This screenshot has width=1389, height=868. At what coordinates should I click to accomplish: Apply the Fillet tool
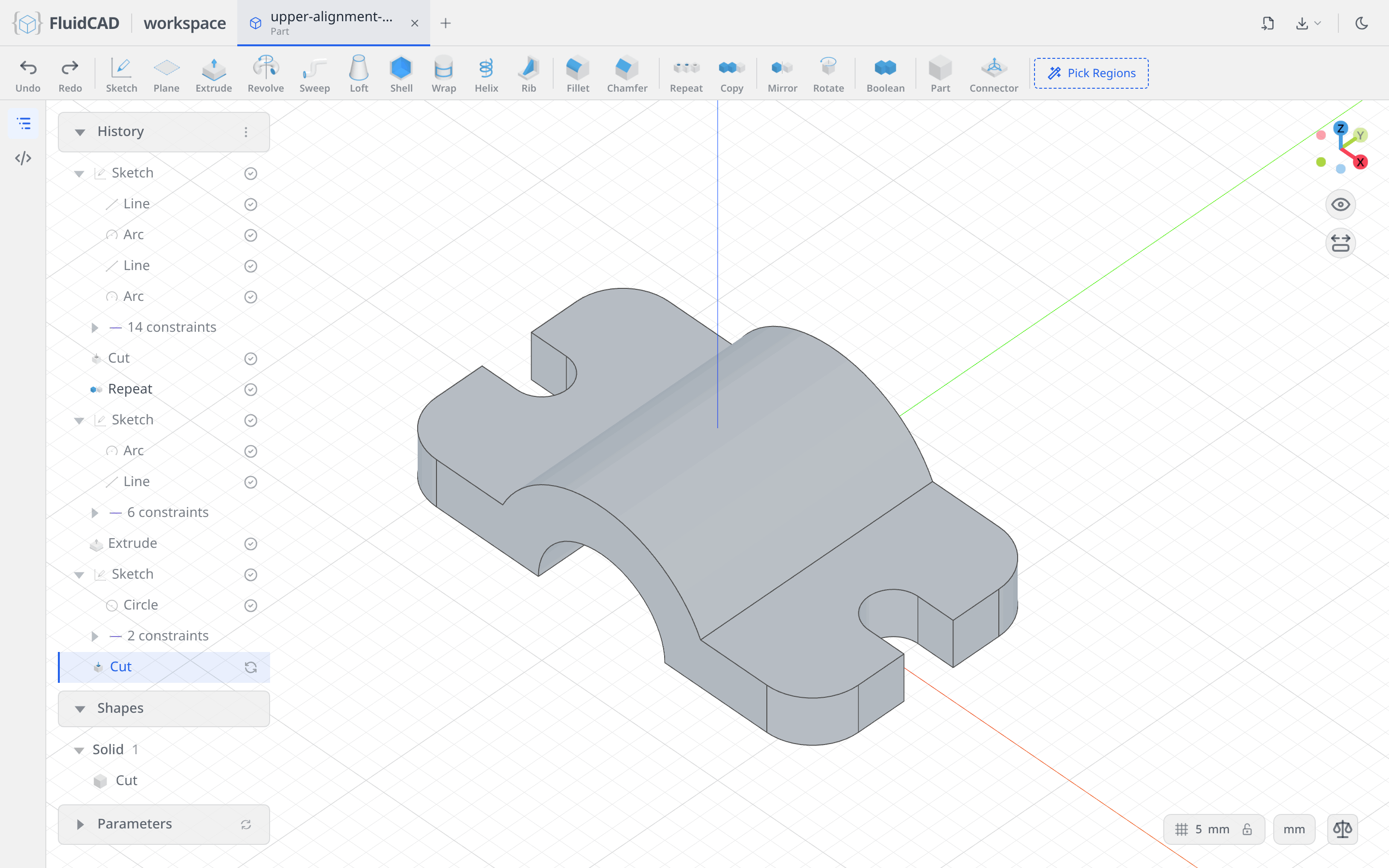click(x=578, y=73)
